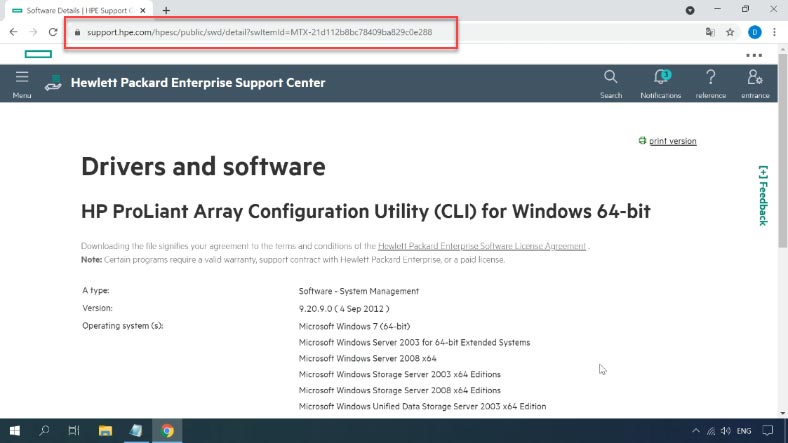Click Microsoft Windows Storage Server 2003 x64 Editions
788x443 pixels.
(400, 374)
